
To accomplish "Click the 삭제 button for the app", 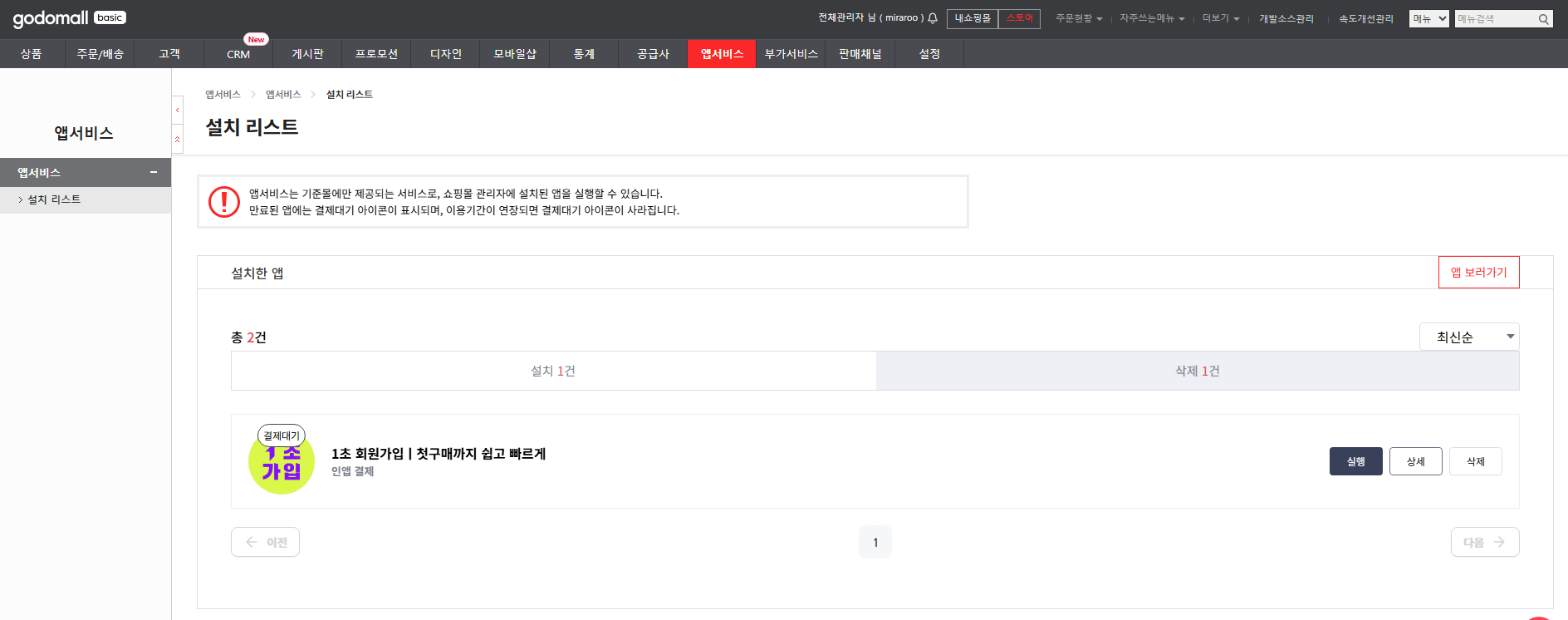I will (1476, 461).
